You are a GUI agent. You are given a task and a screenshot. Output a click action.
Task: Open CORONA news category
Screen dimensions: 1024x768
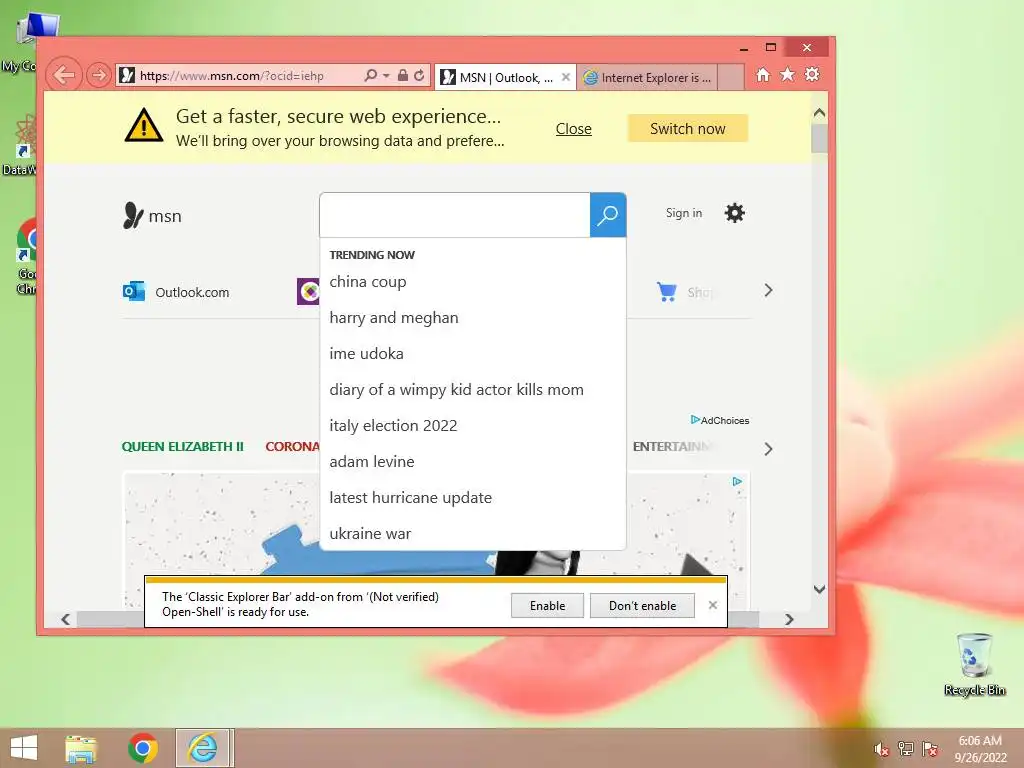point(292,447)
